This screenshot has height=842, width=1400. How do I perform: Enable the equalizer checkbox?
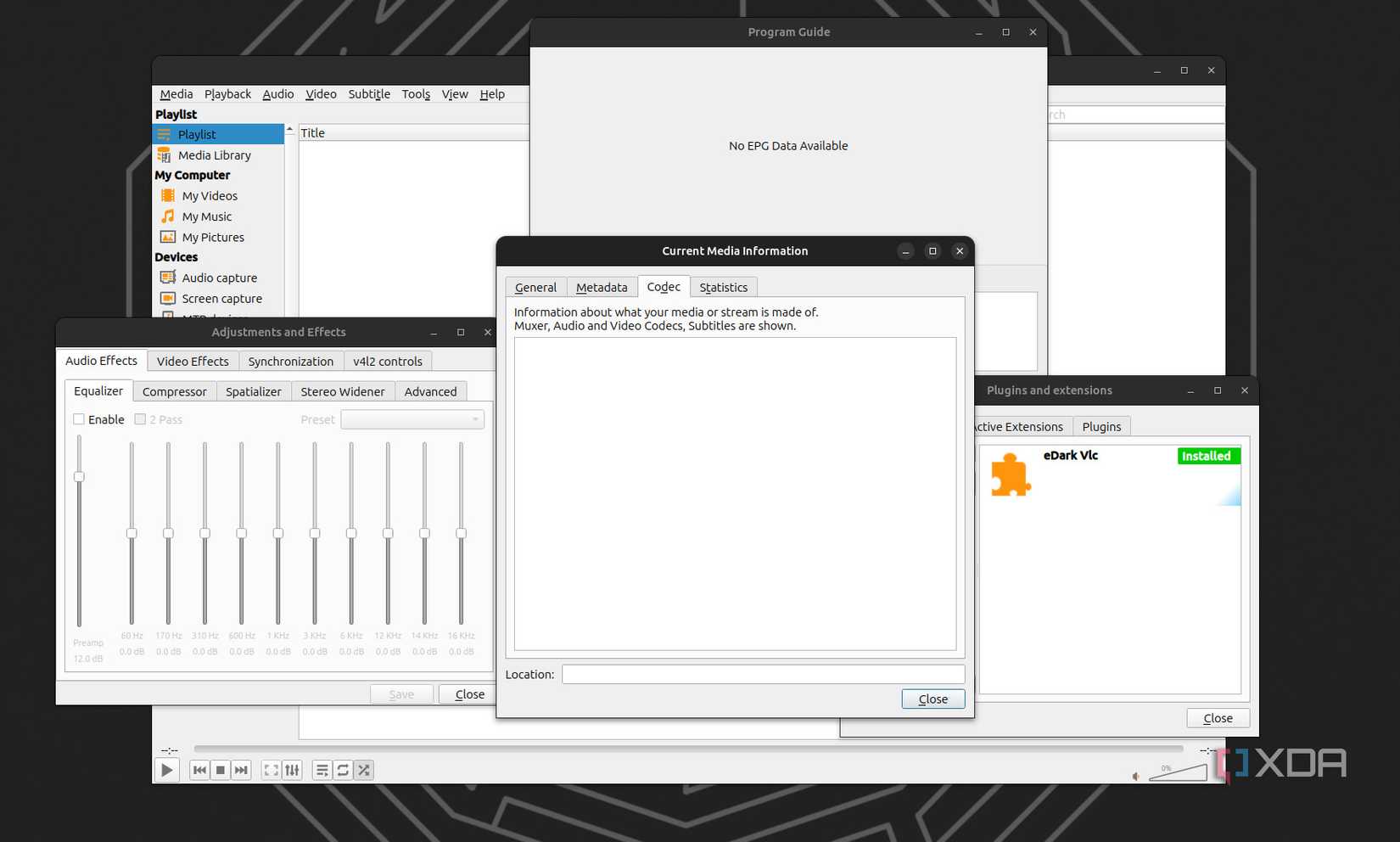(x=79, y=419)
